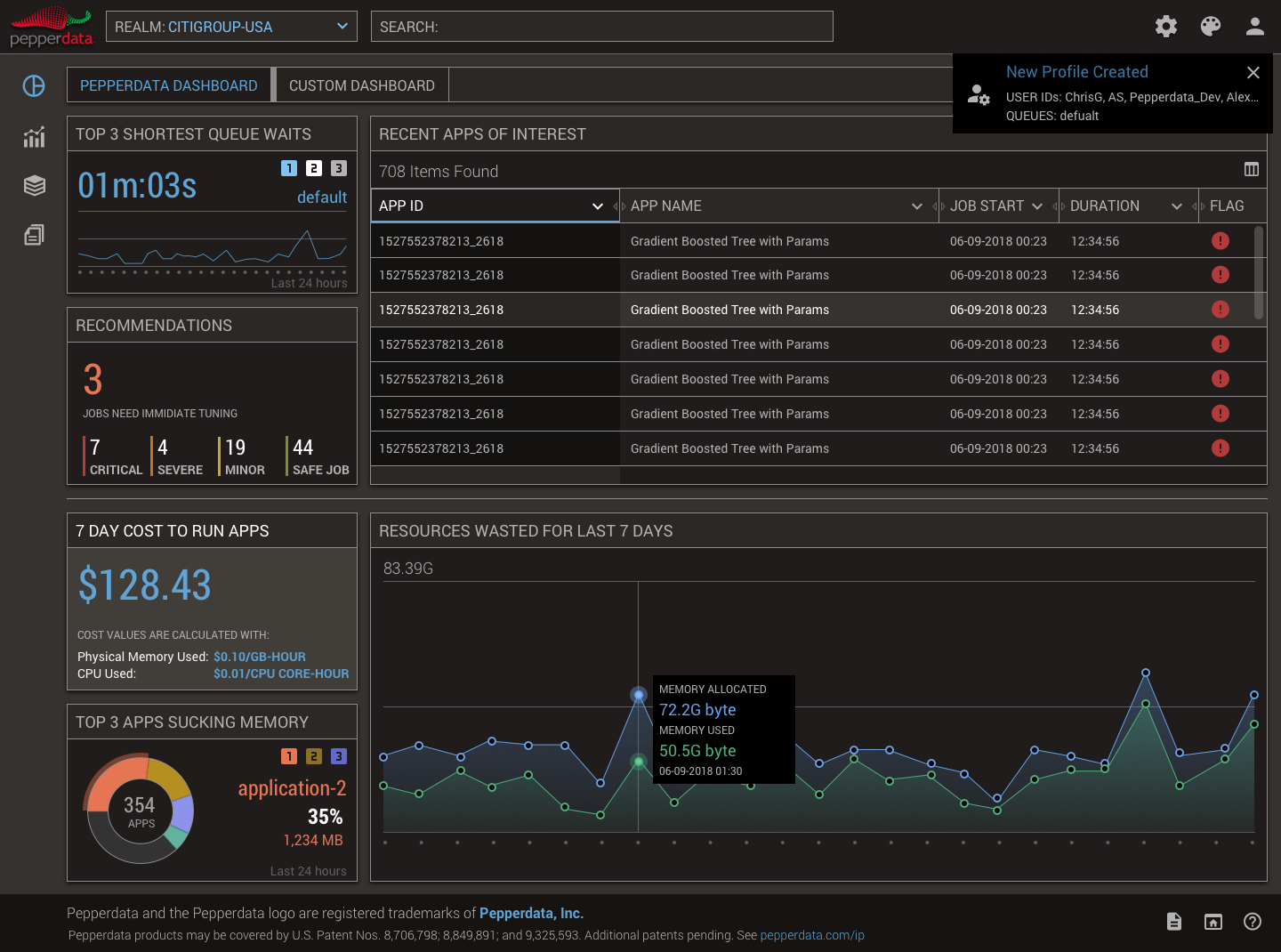
Task: Open the documents sidebar icon
Action: pyautogui.click(x=34, y=235)
